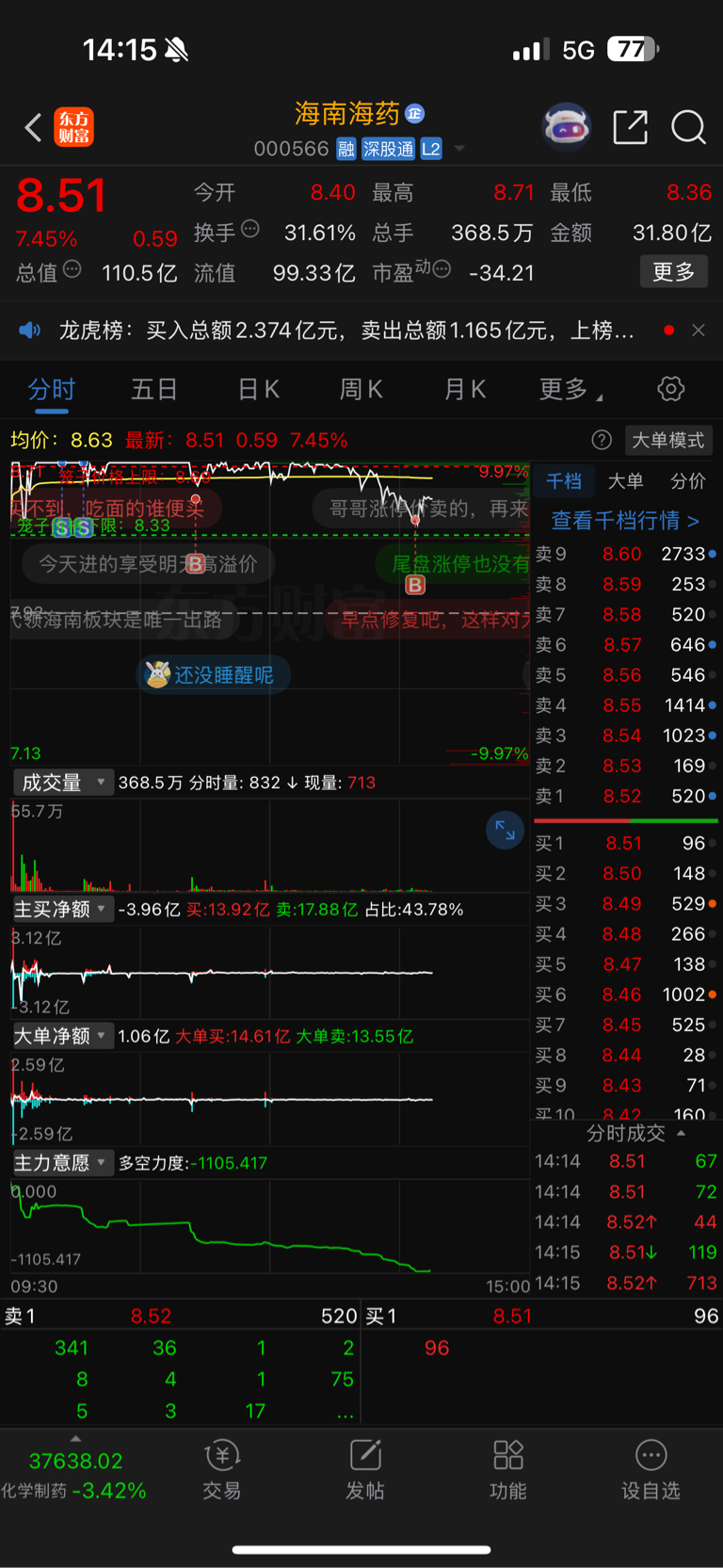Collapse the 分时成交 panel arrow
Image resolution: width=723 pixels, height=1568 pixels.
click(x=681, y=1133)
